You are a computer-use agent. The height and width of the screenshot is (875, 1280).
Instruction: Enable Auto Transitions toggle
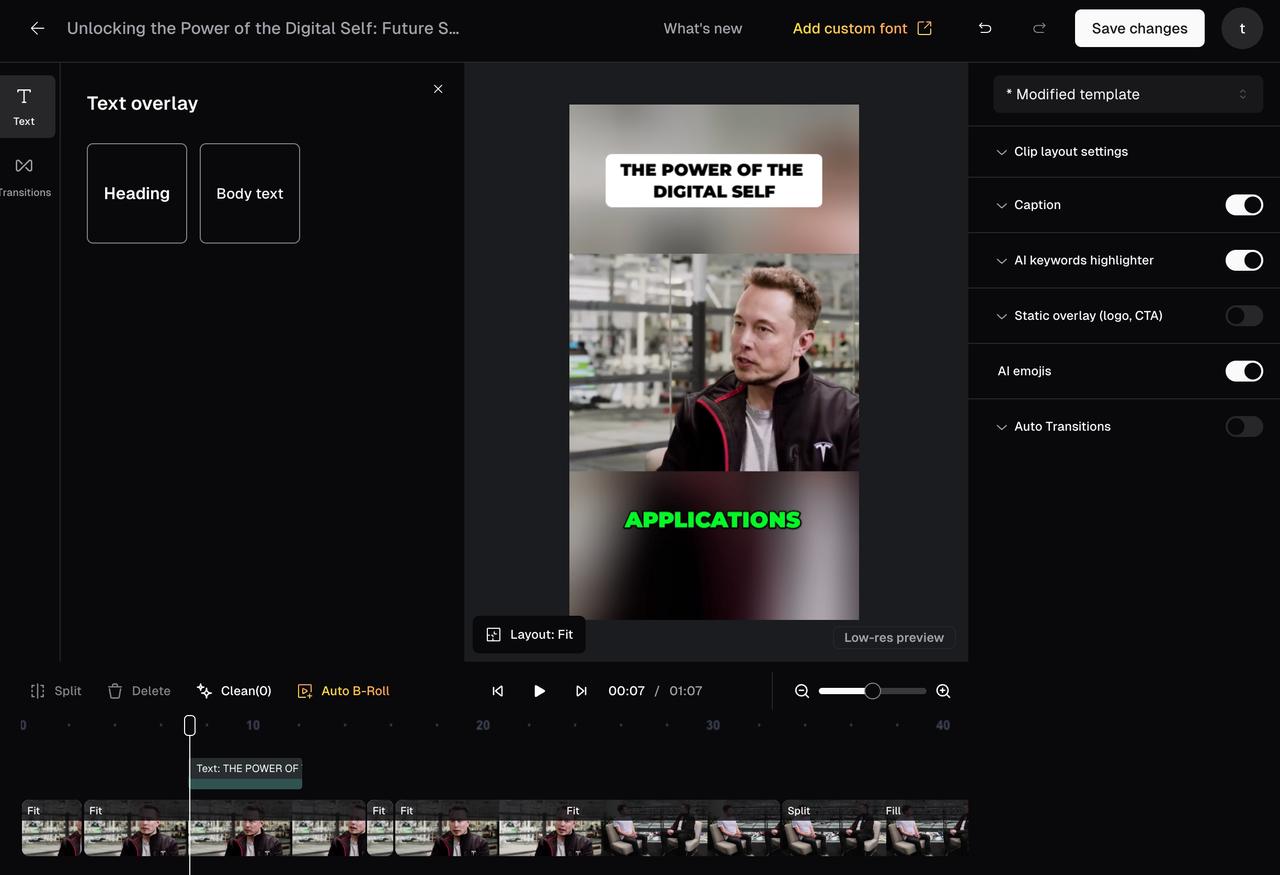(1244, 427)
